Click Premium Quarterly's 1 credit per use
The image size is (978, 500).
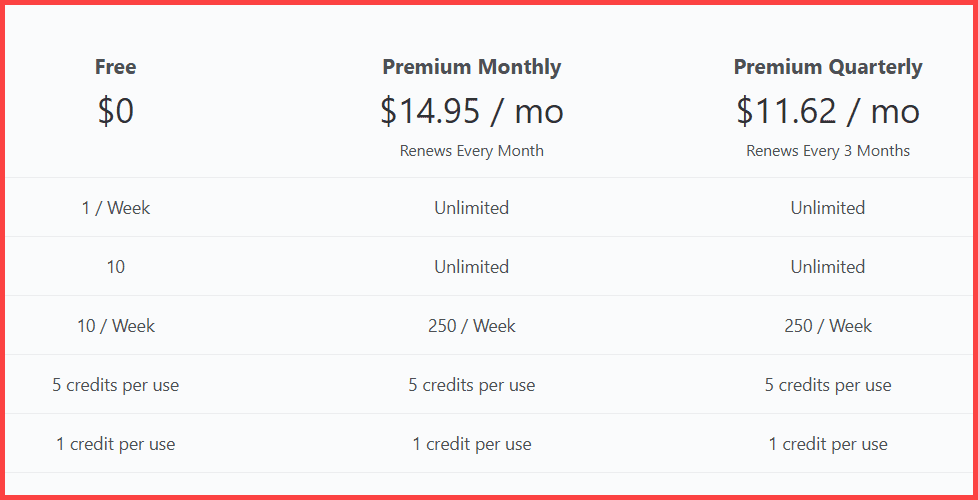[x=827, y=444]
